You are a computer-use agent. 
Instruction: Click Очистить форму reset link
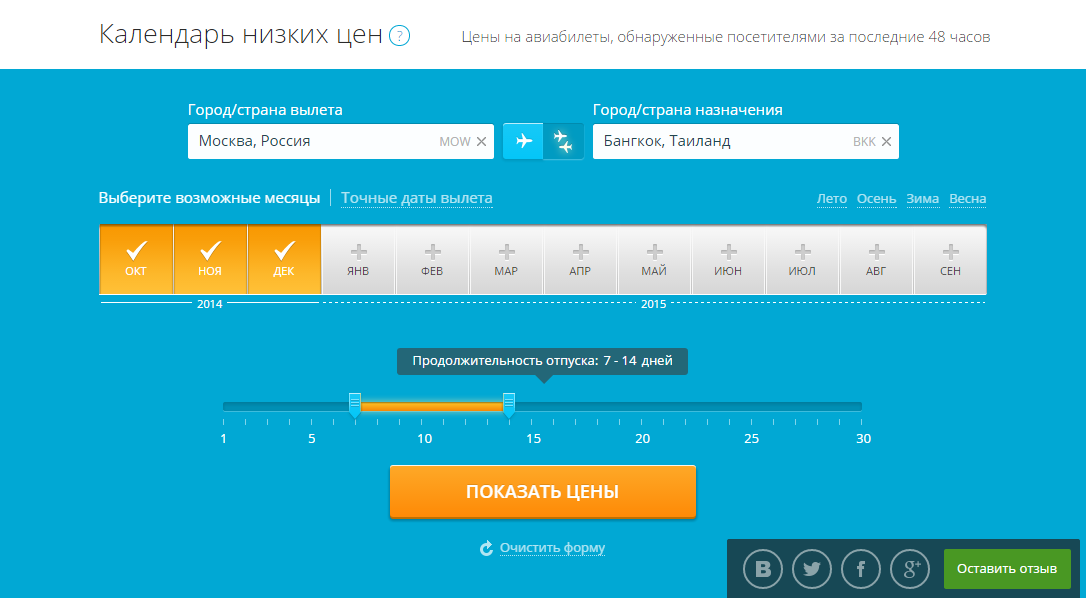click(552, 548)
